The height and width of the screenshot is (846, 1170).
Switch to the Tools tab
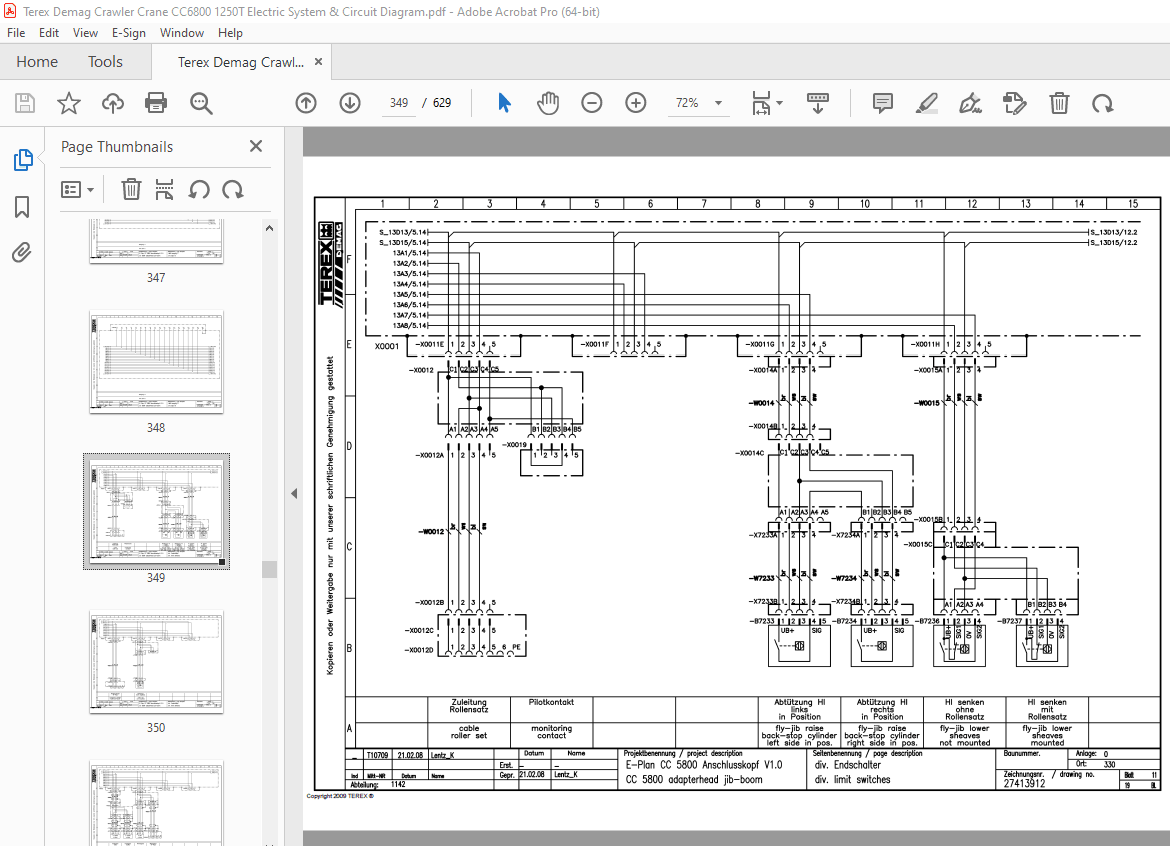tap(105, 61)
